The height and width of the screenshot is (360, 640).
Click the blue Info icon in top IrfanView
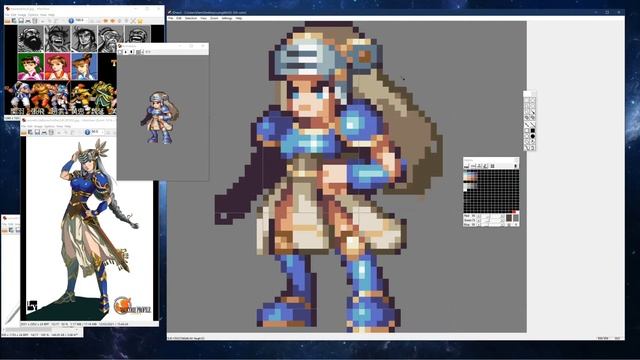71,20
